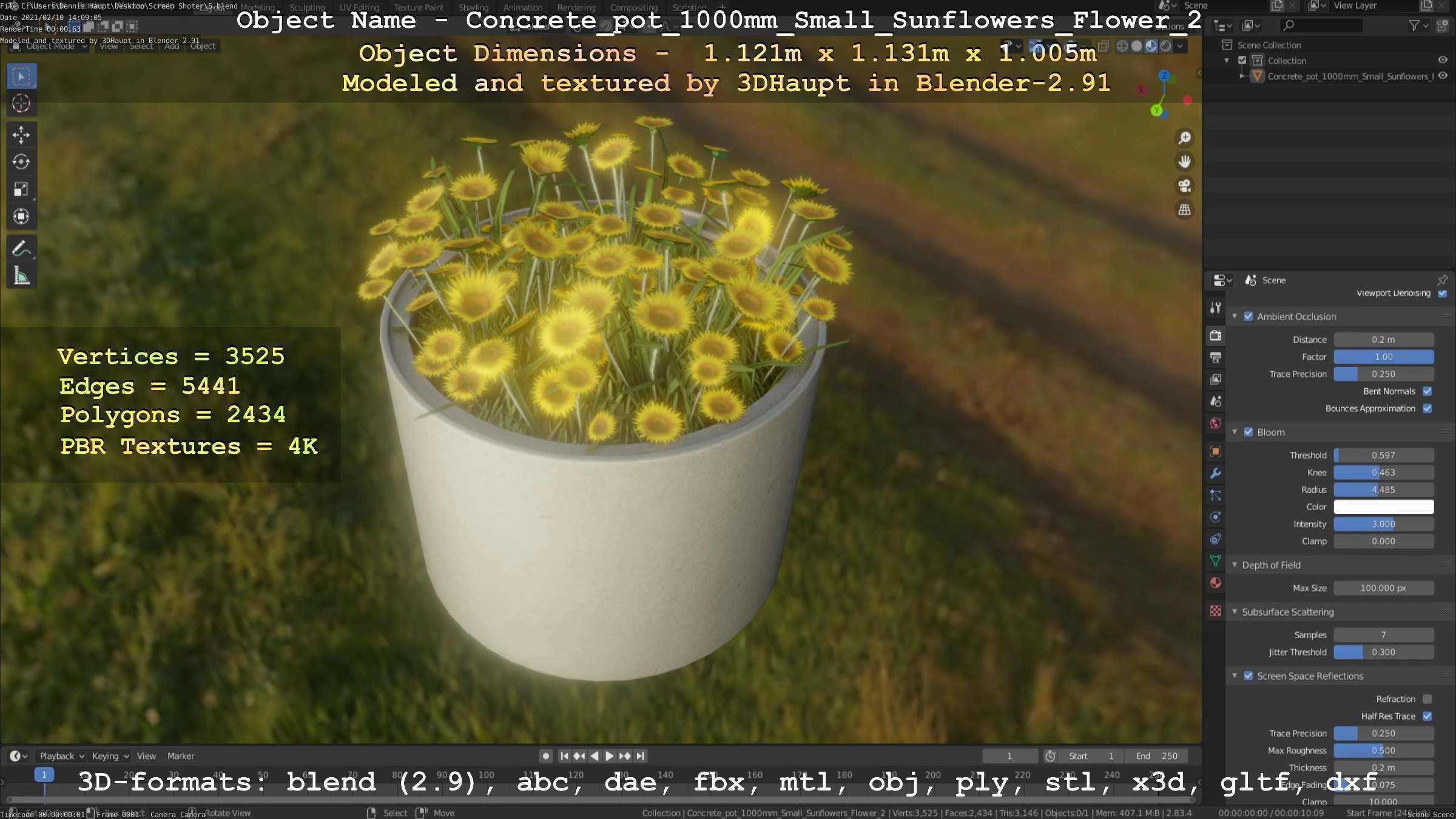1456x819 pixels.
Task: Select the Annotate pencil tool
Action: tap(21, 249)
